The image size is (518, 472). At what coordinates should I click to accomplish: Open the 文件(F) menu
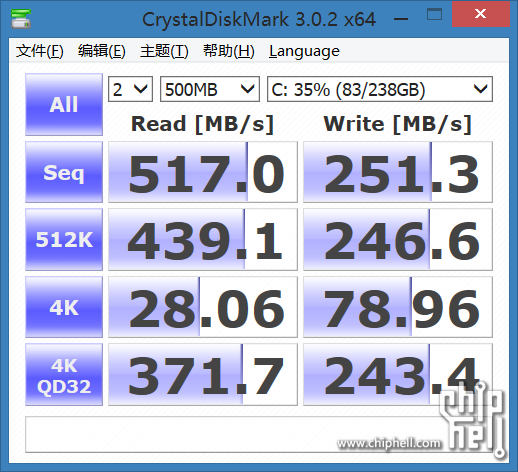(40, 51)
